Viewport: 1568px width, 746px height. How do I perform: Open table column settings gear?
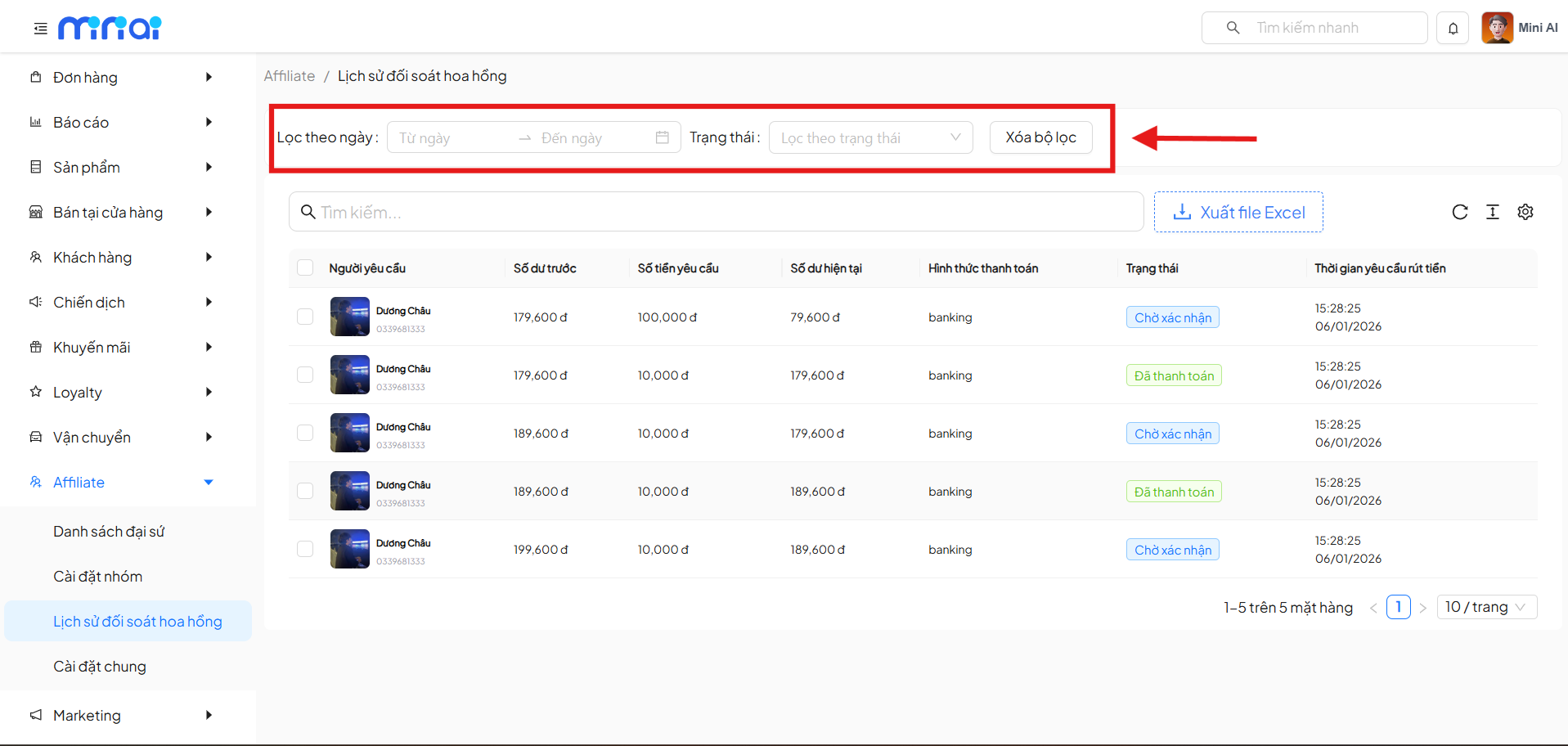click(x=1525, y=213)
